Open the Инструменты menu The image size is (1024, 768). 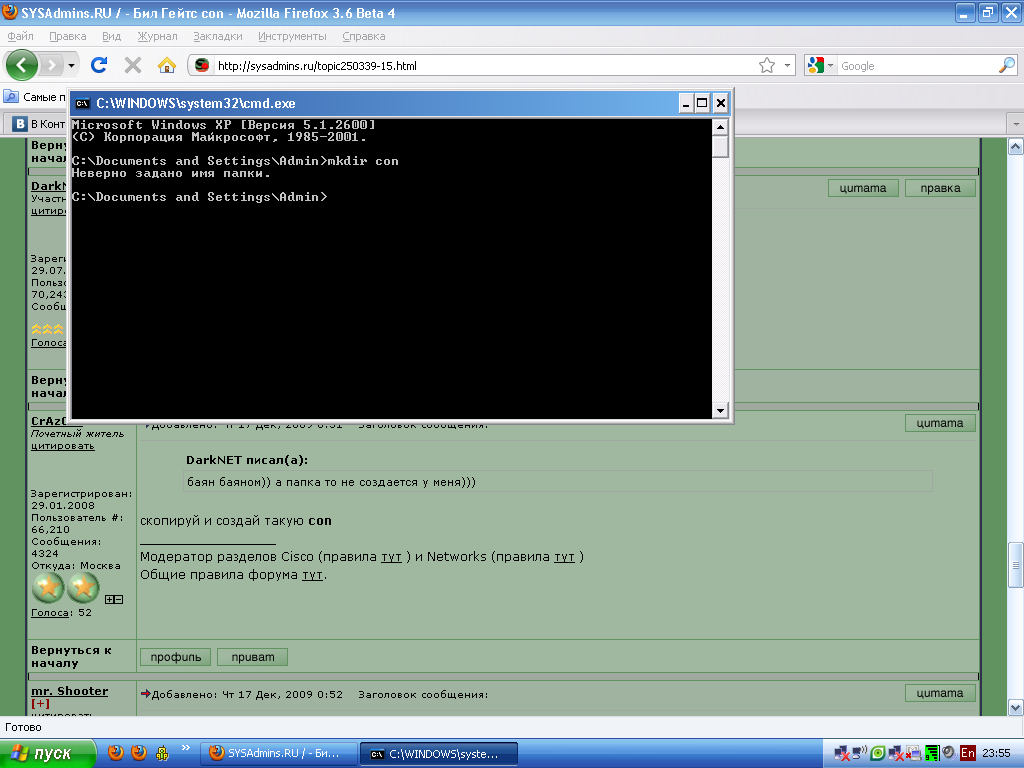[x=292, y=36]
